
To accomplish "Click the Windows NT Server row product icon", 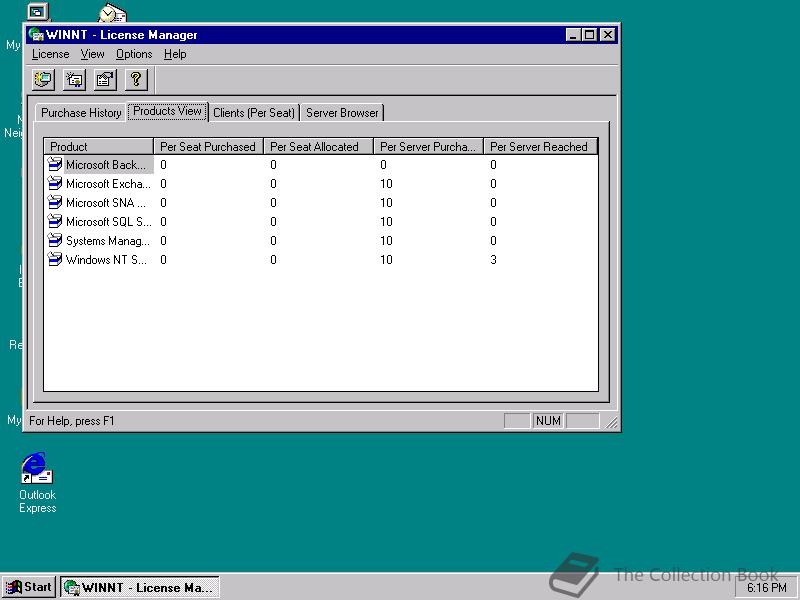I will (55, 259).
